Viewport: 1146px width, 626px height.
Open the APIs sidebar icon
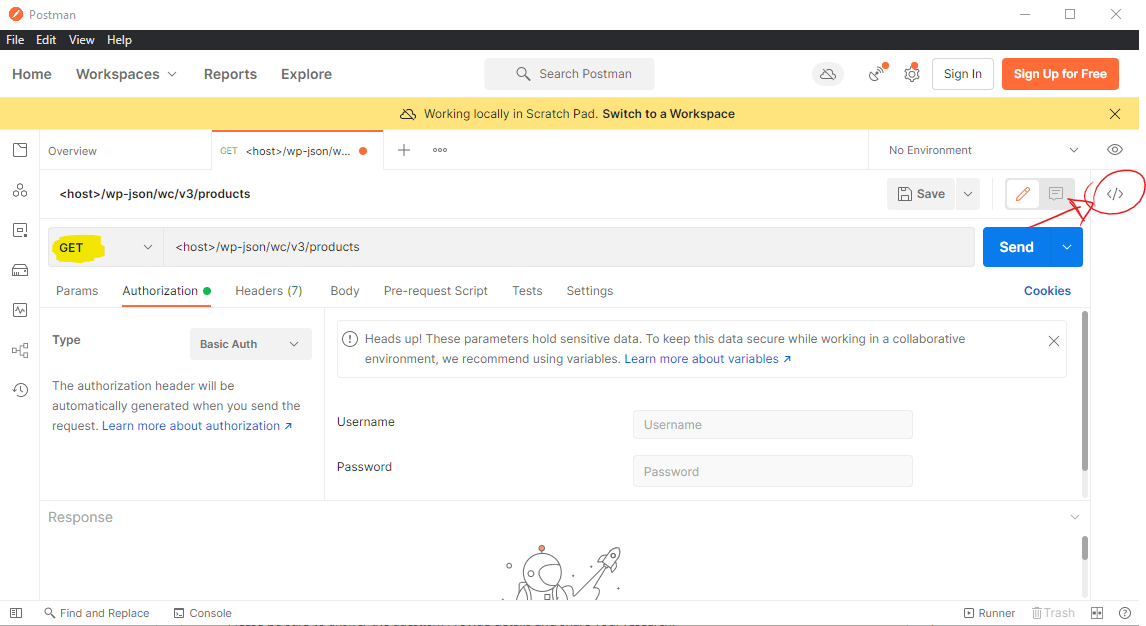click(x=20, y=191)
